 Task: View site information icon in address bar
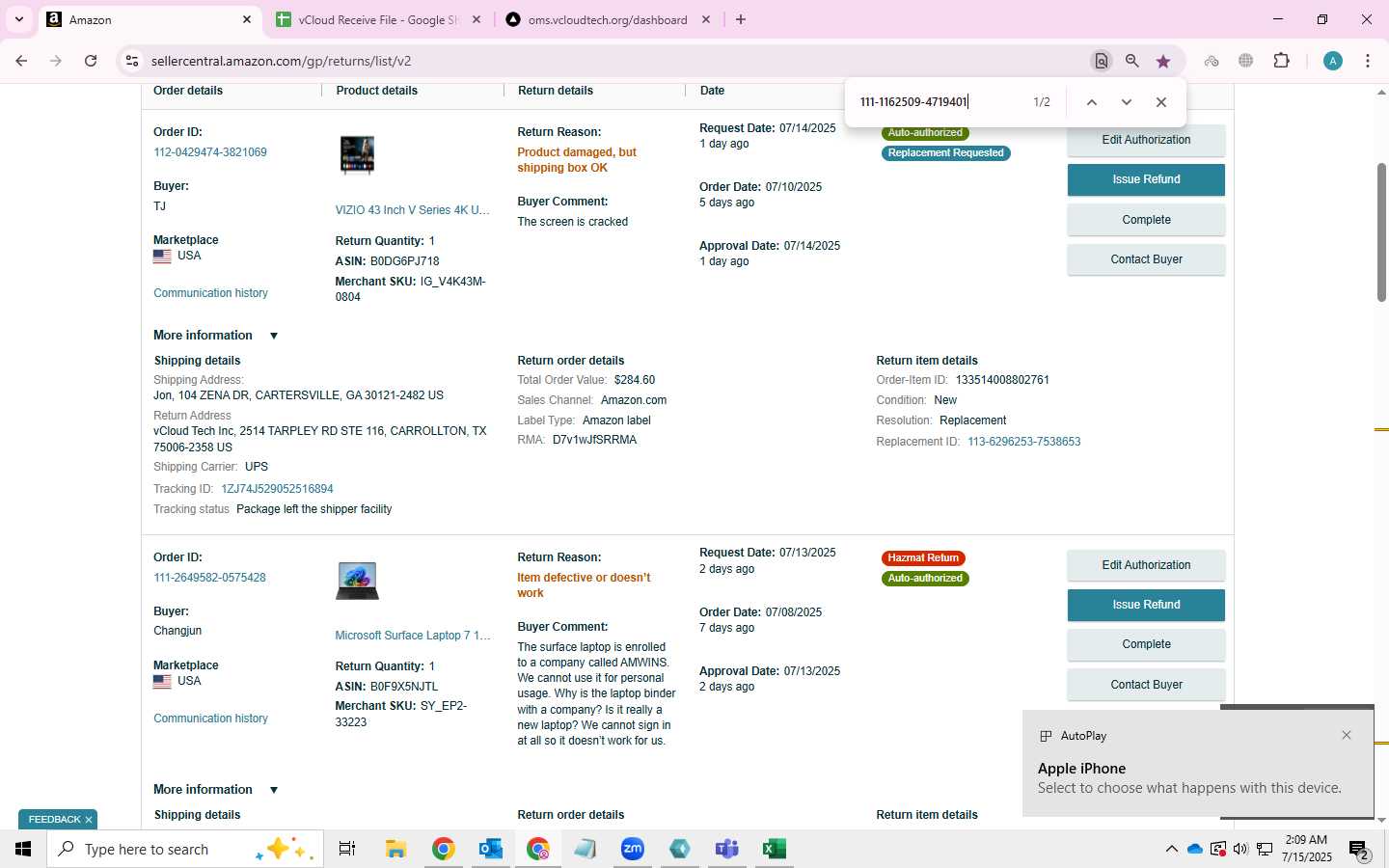tap(132, 61)
